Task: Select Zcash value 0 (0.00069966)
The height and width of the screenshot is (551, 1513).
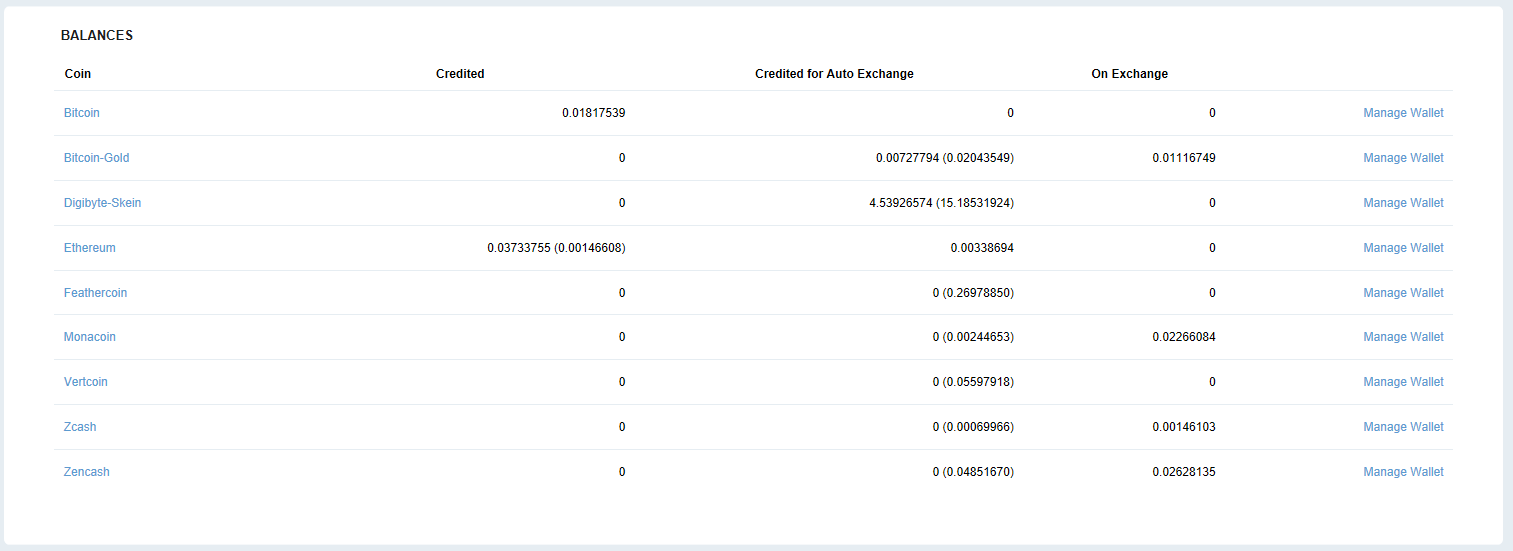Action: pos(973,427)
